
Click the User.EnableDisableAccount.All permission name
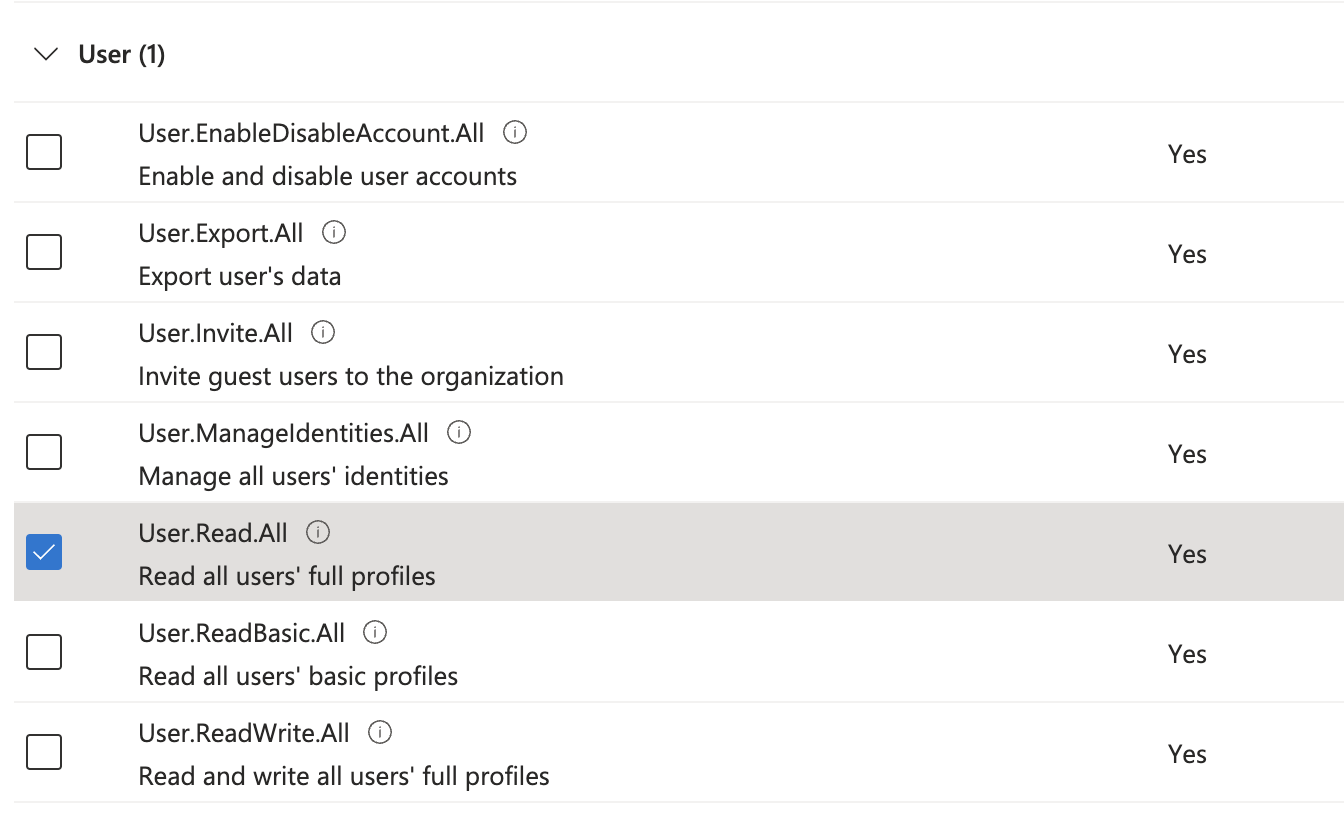click(x=311, y=133)
